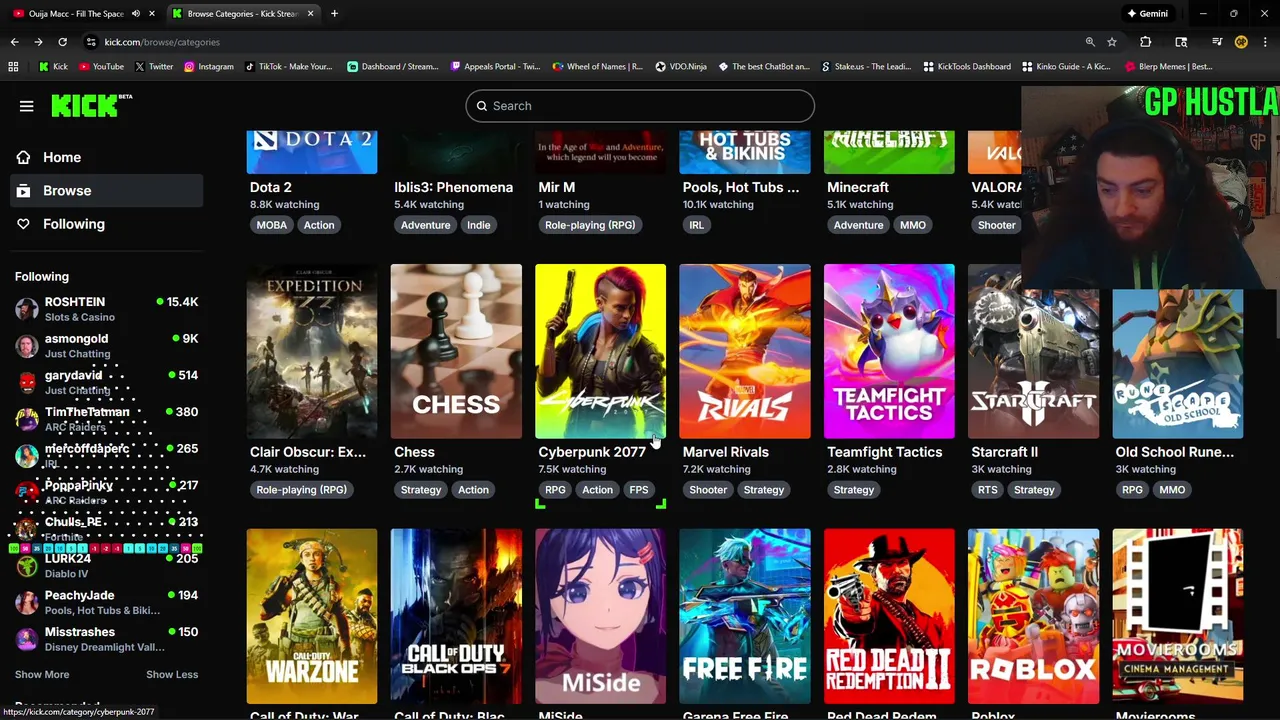
Task: Open the Chrome apps grid icon
Action: (13, 67)
